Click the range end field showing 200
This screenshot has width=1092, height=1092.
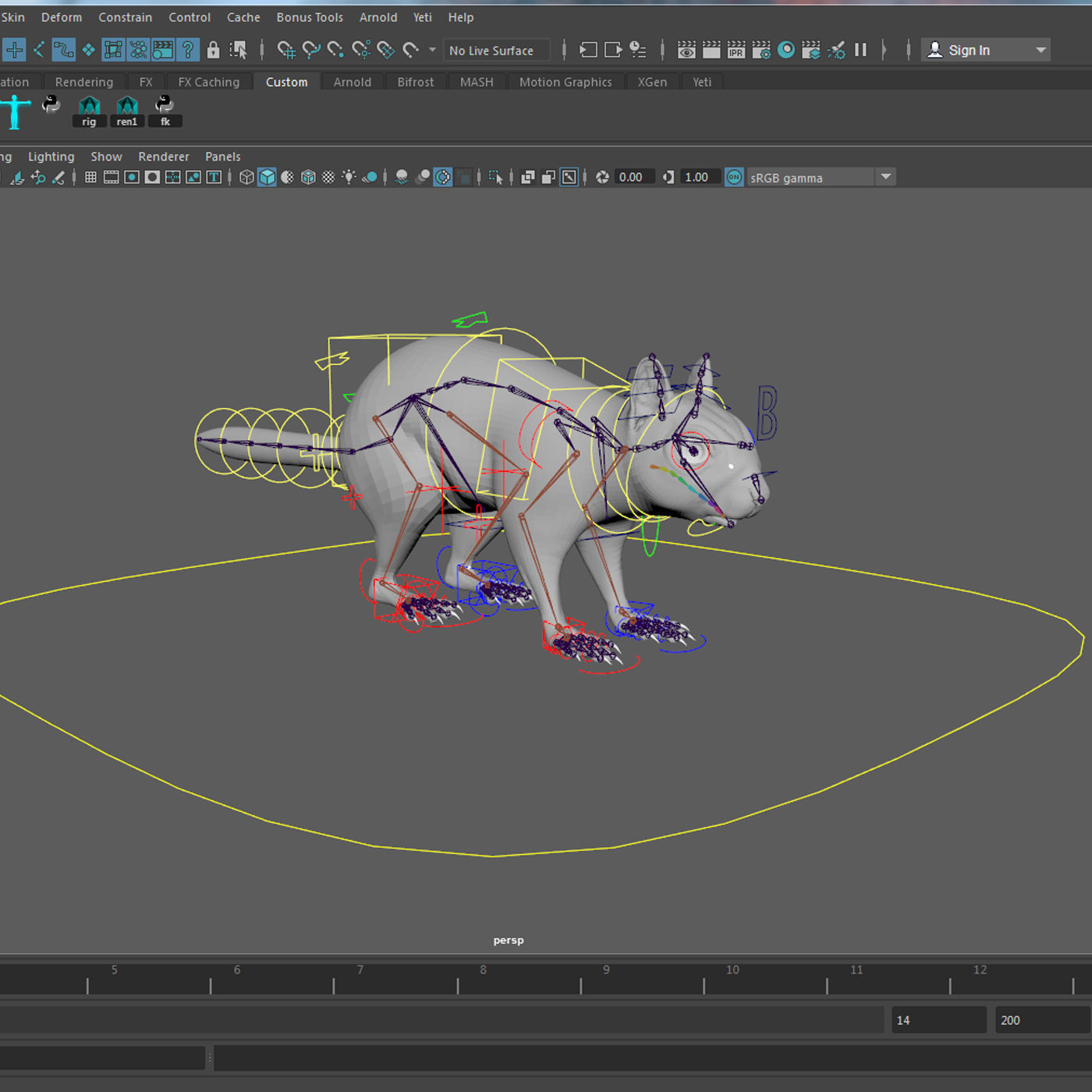pos(1042,1020)
